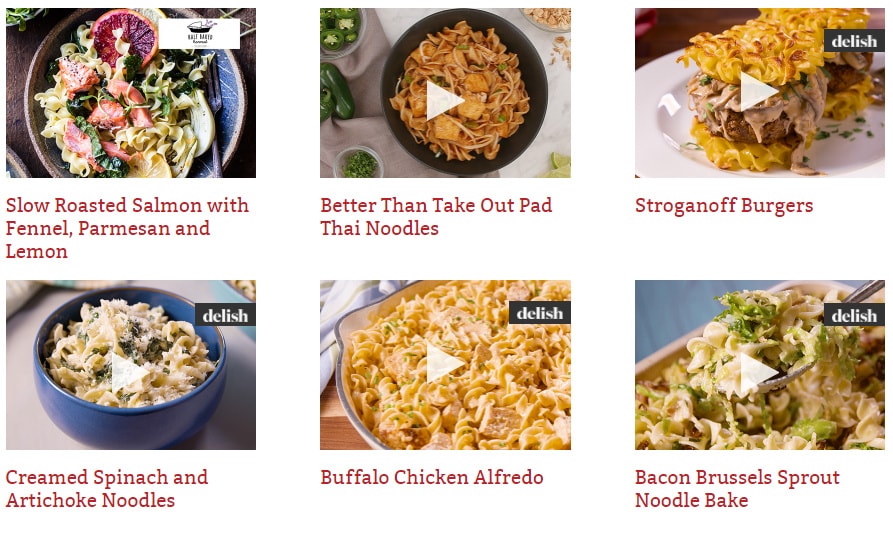Screen dimensions: 893x534
Task: Play the Buffalo Chicken Alfredo video
Action: pyautogui.click(x=444, y=363)
